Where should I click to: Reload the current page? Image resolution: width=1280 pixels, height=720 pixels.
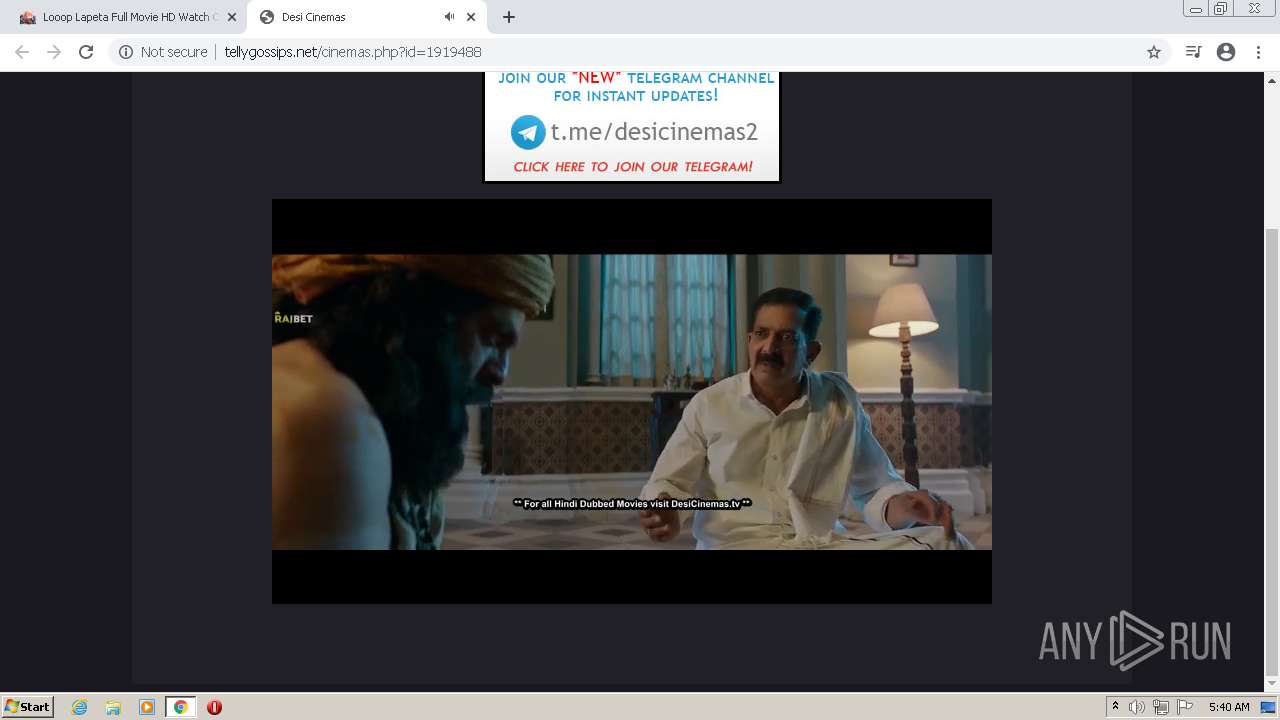[x=86, y=52]
